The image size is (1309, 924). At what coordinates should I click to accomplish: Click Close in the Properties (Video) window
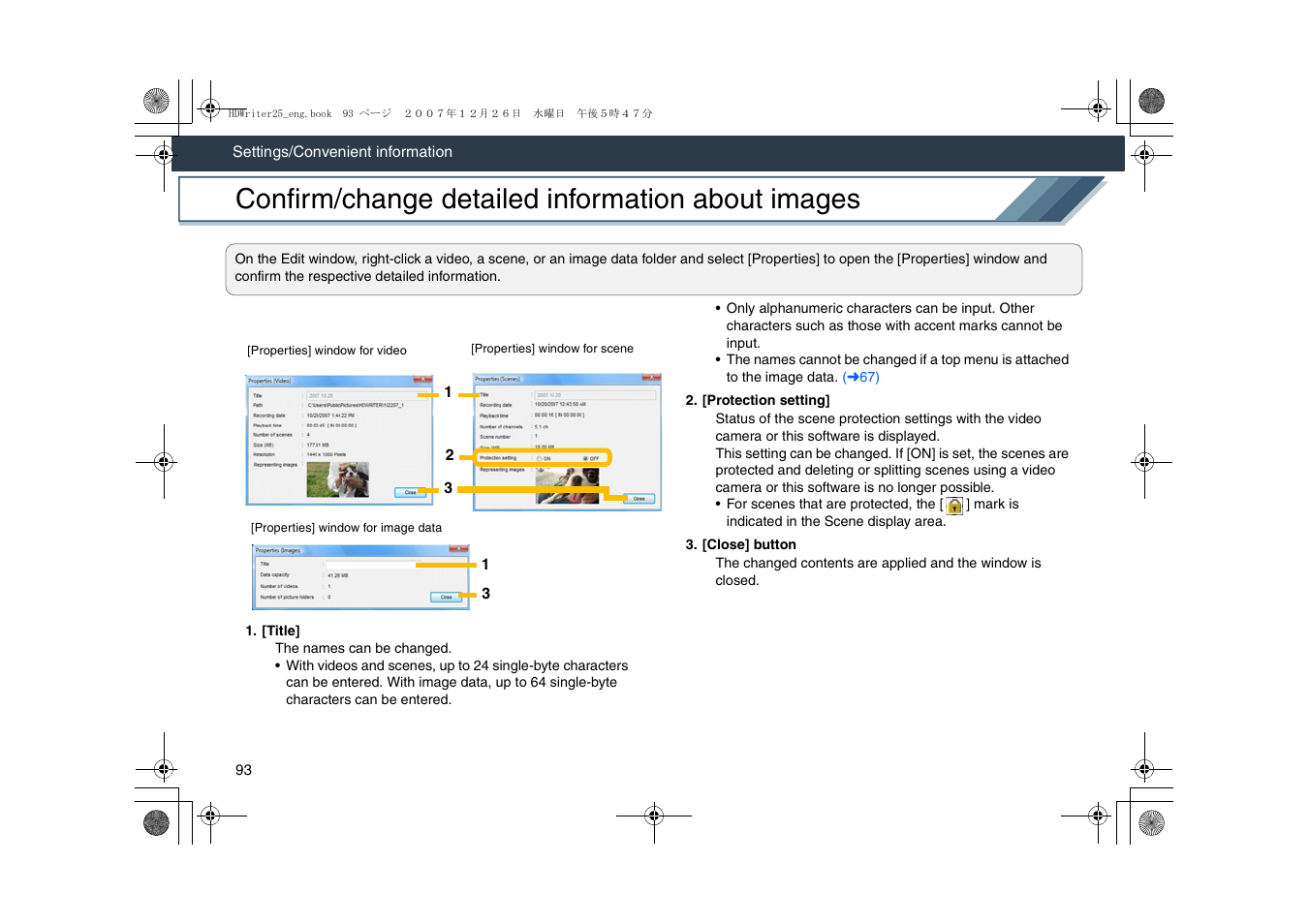410,492
